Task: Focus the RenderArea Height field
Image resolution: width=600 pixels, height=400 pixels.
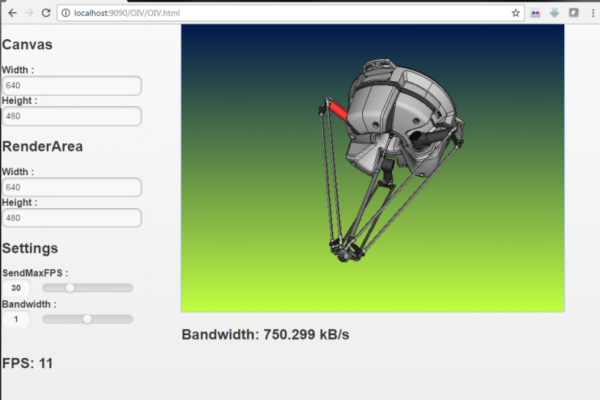Action: pos(71,217)
